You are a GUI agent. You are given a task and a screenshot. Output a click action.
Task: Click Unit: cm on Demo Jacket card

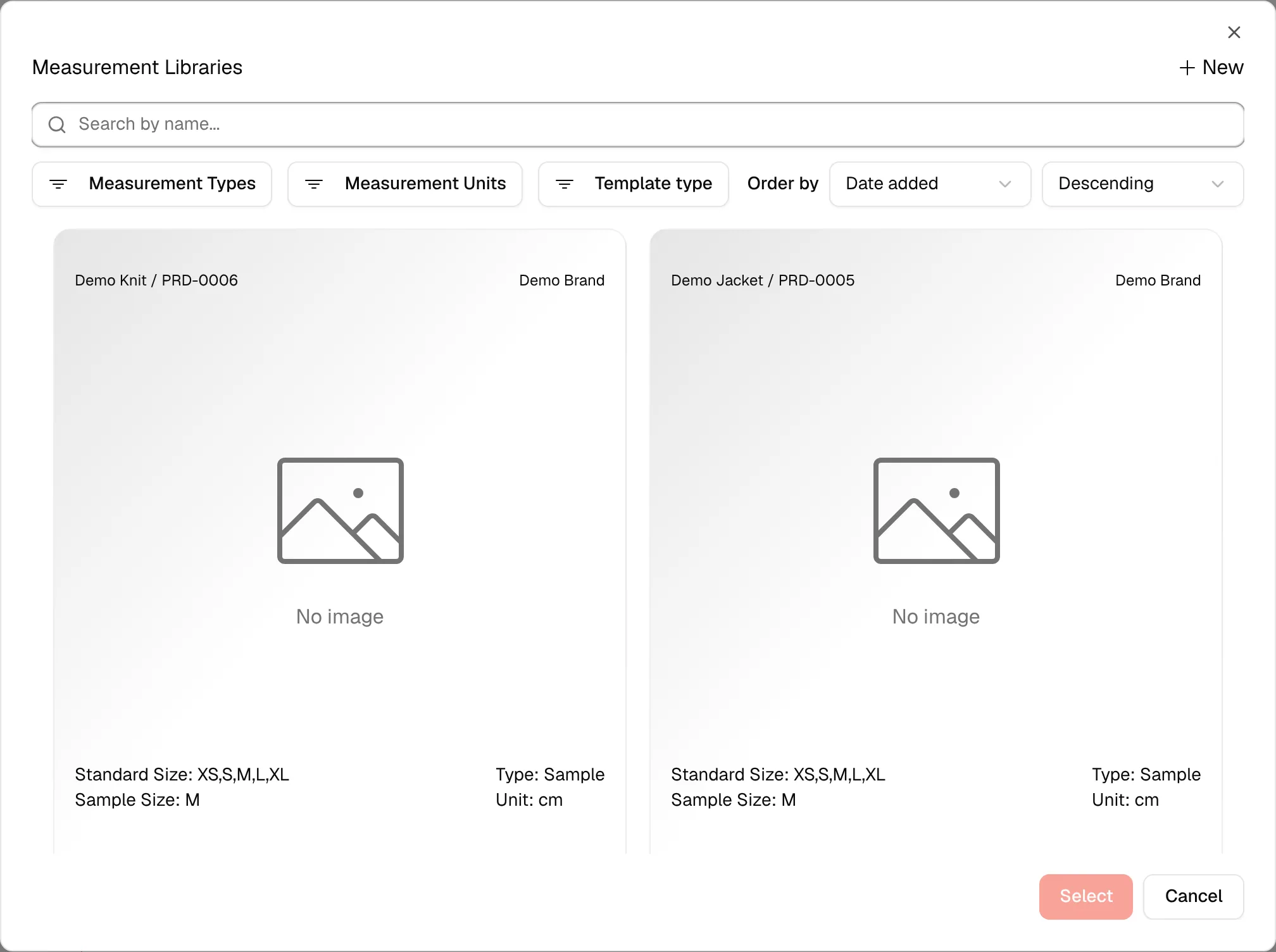(x=1125, y=800)
